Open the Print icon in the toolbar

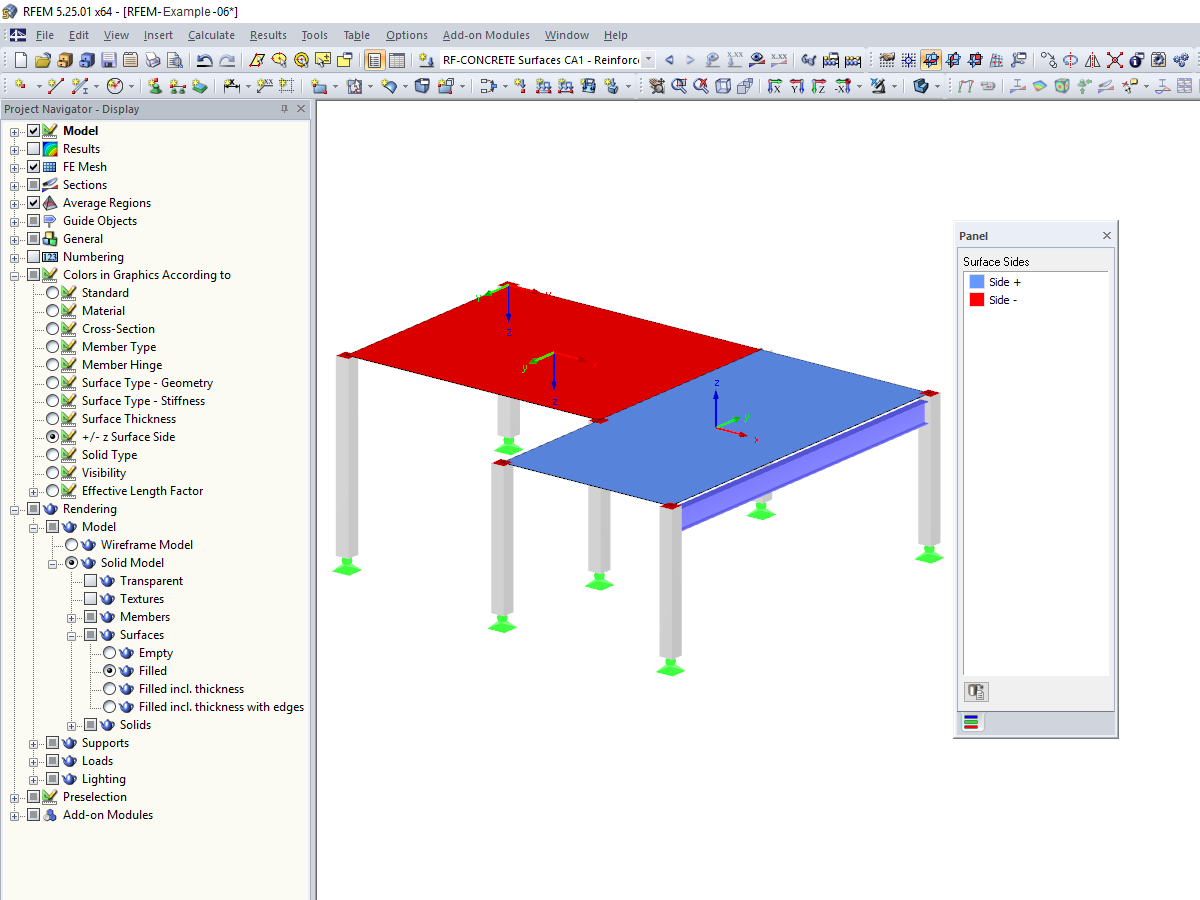pyautogui.click(x=153, y=61)
